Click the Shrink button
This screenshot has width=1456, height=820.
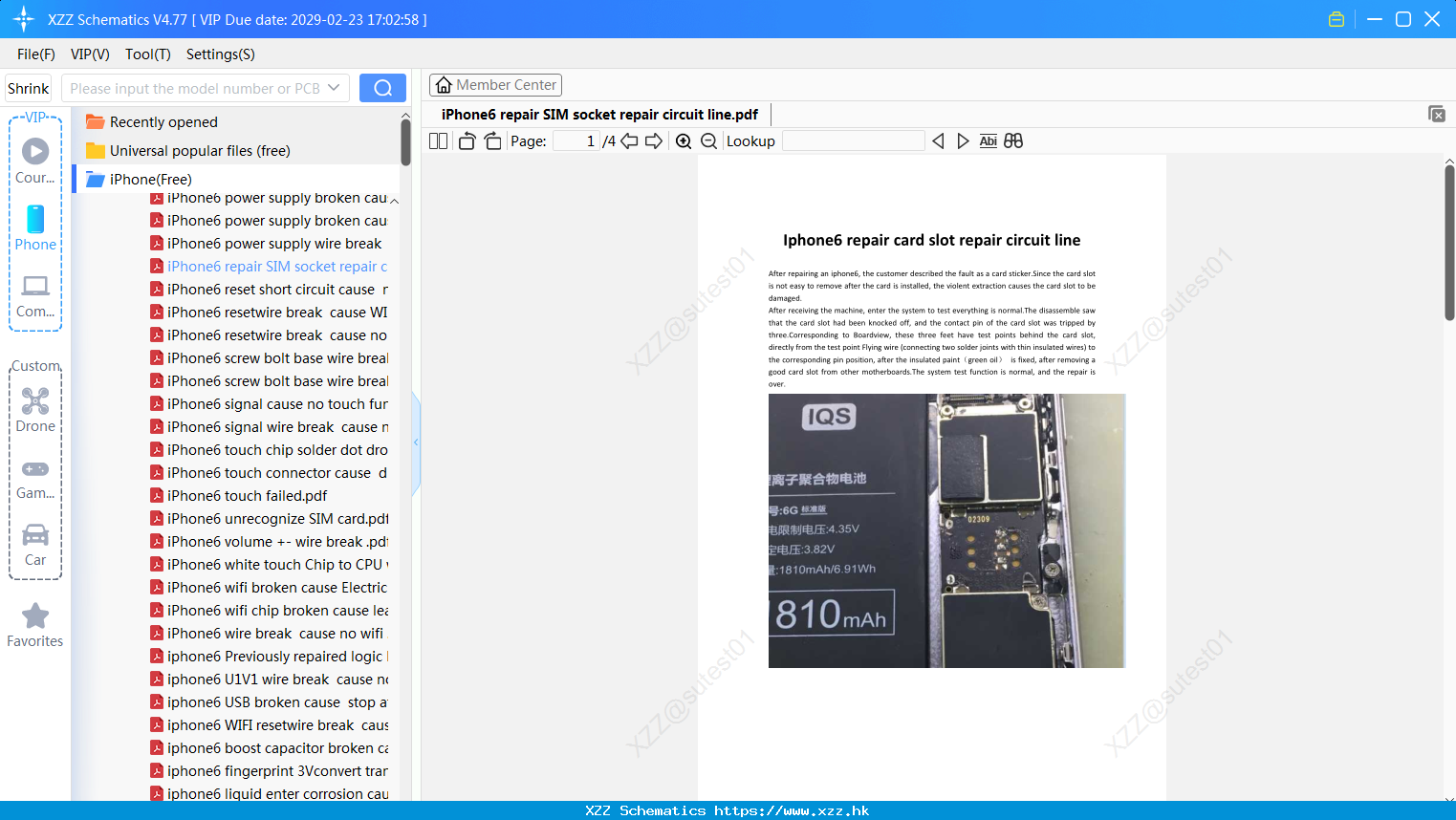point(29,88)
